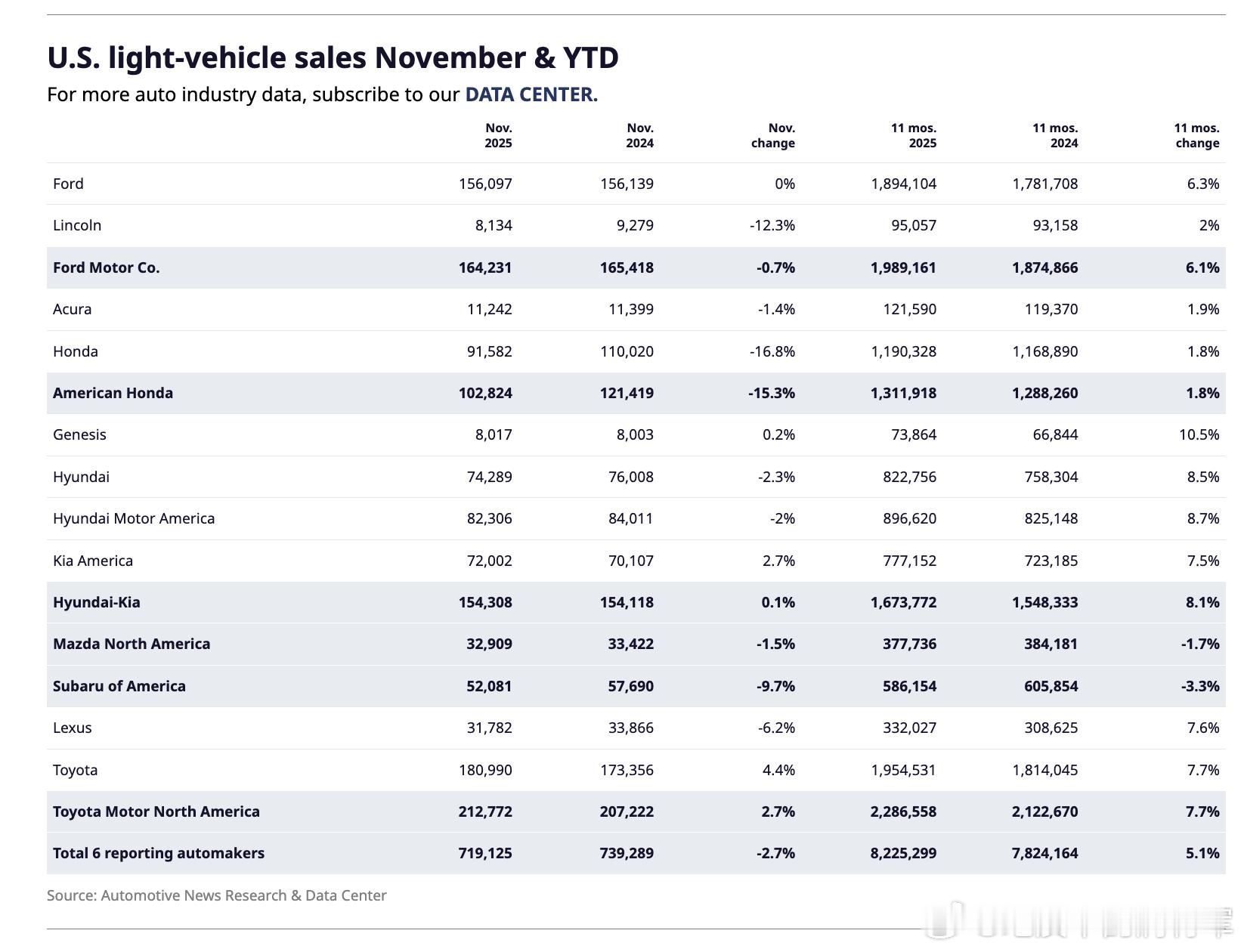The height and width of the screenshot is (952, 1244).
Task: Select the Acura row label
Action: pos(72,309)
